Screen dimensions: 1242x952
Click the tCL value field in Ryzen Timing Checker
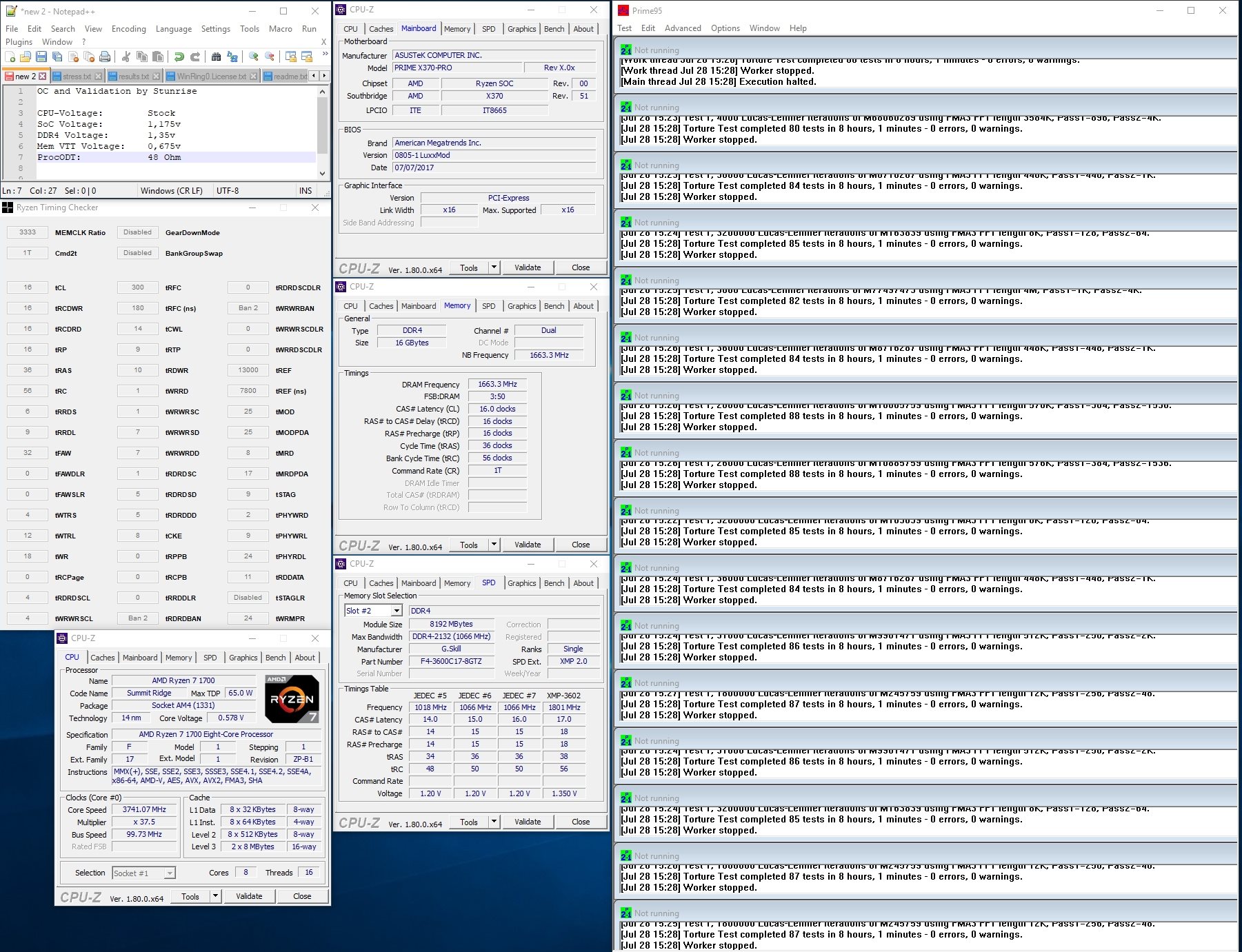(28, 287)
